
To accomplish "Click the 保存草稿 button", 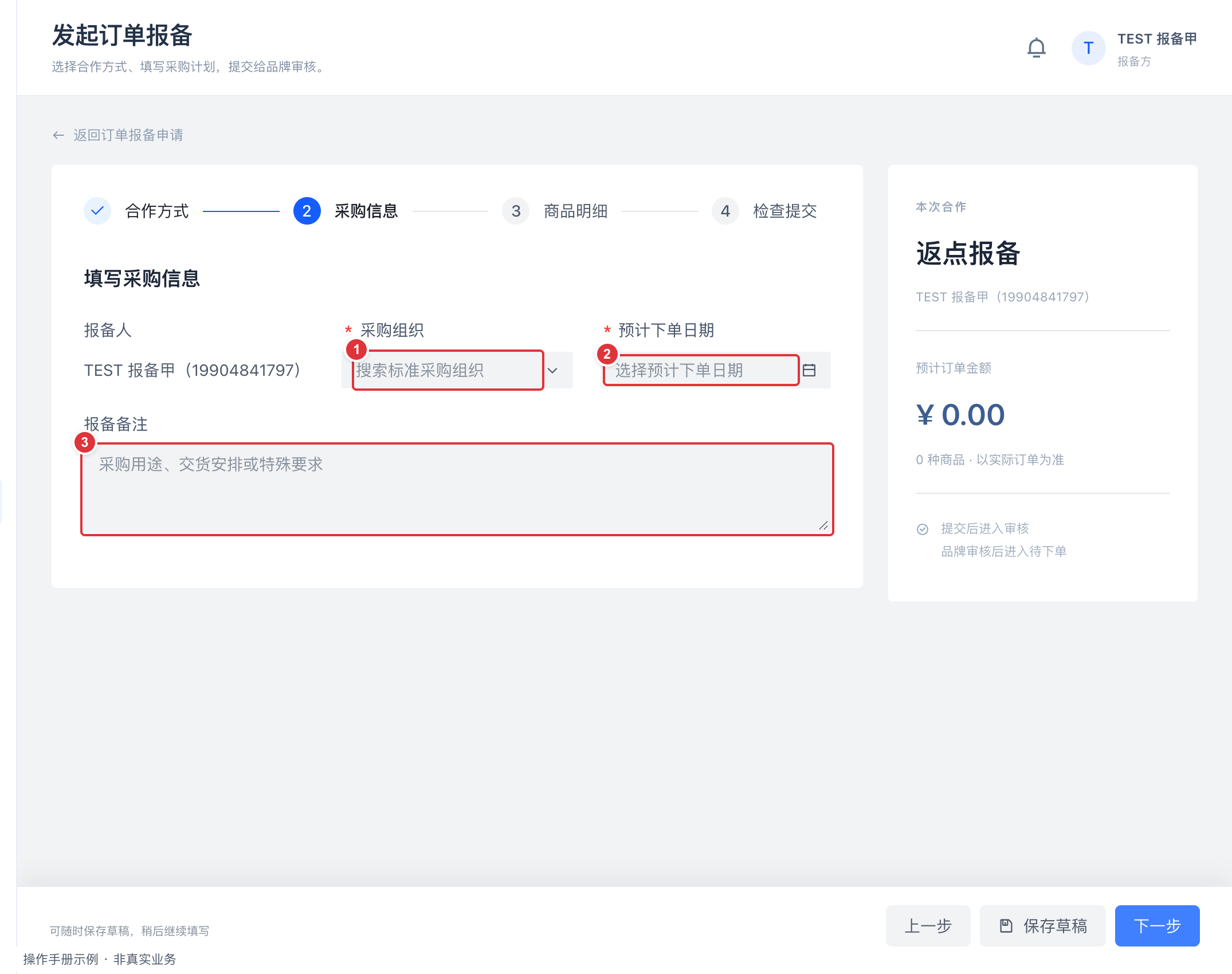I will click(1042, 925).
